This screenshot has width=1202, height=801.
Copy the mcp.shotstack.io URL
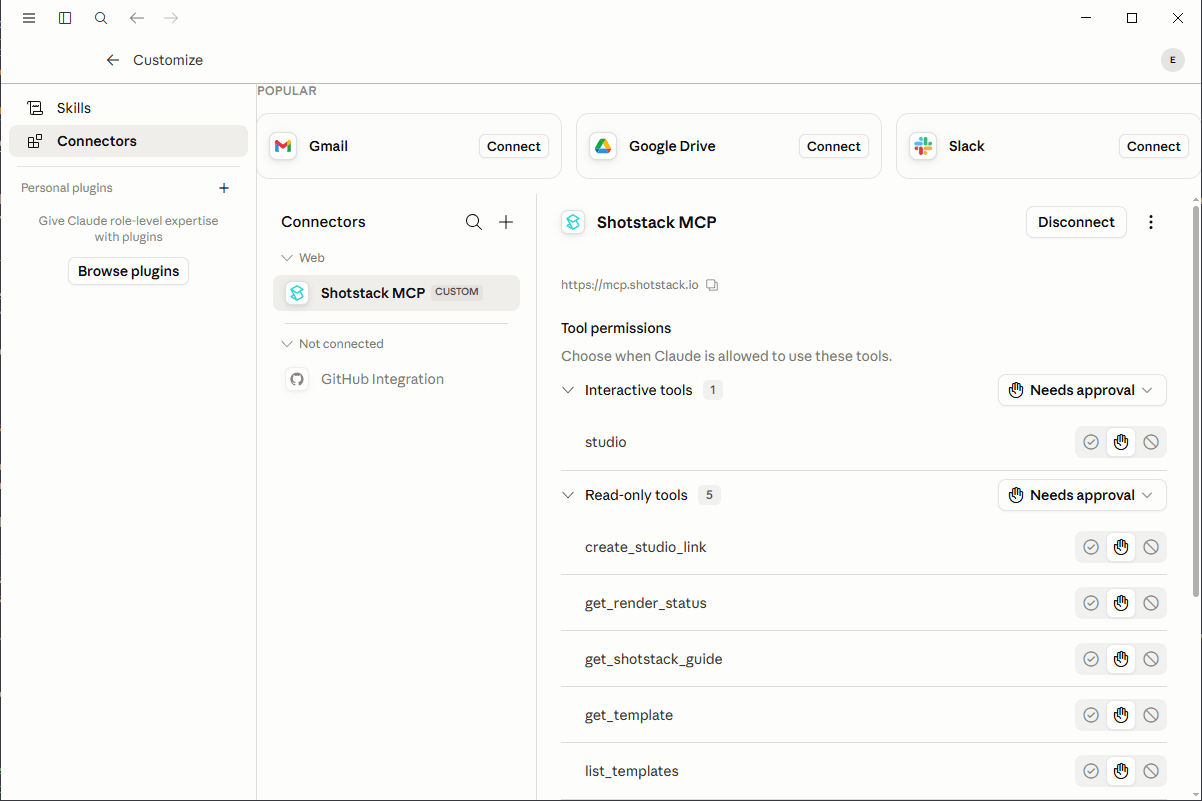coord(712,285)
